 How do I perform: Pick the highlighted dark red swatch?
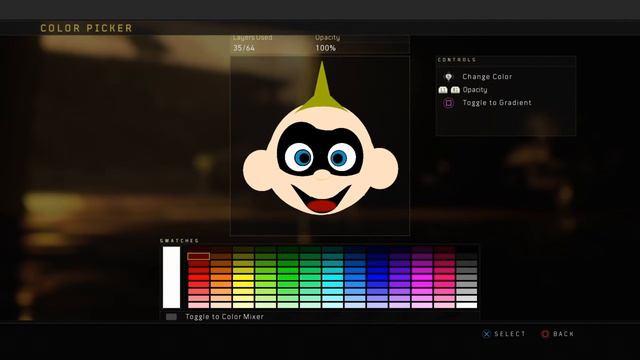point(199,256)
